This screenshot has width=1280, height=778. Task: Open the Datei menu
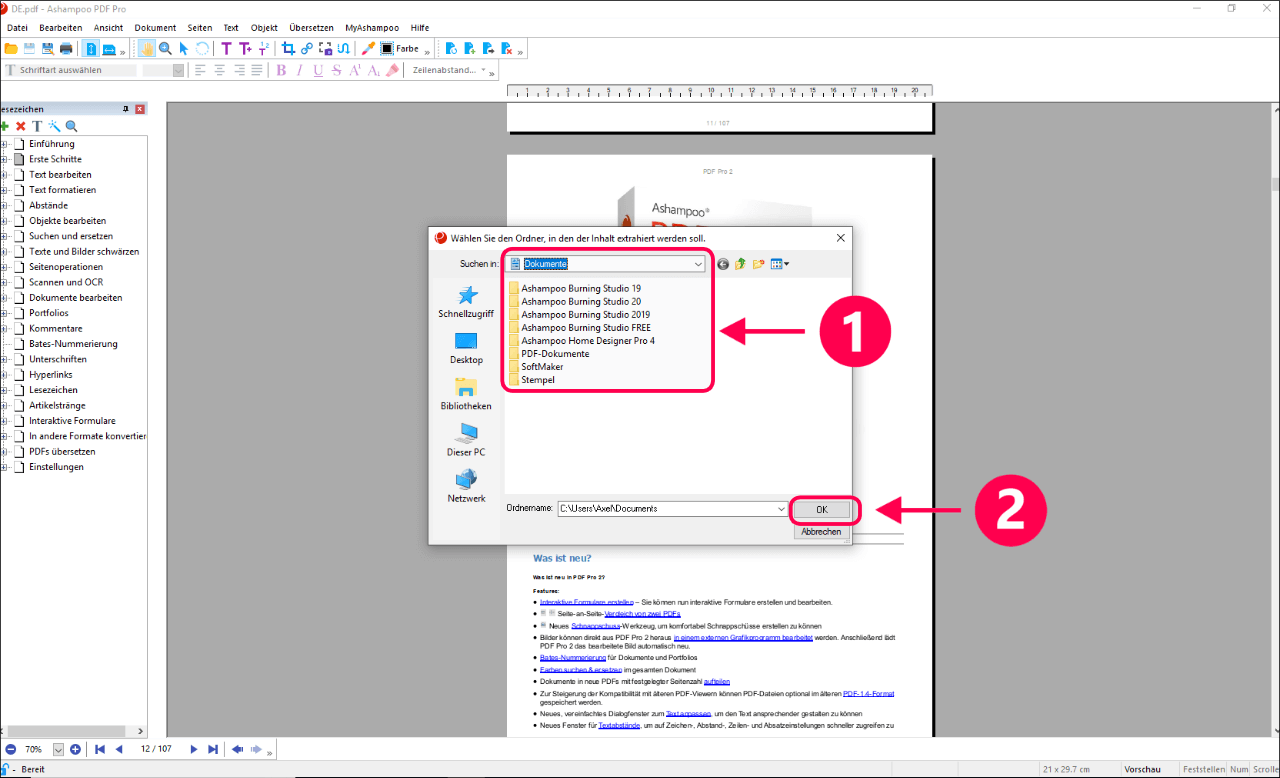coord(17,28)
